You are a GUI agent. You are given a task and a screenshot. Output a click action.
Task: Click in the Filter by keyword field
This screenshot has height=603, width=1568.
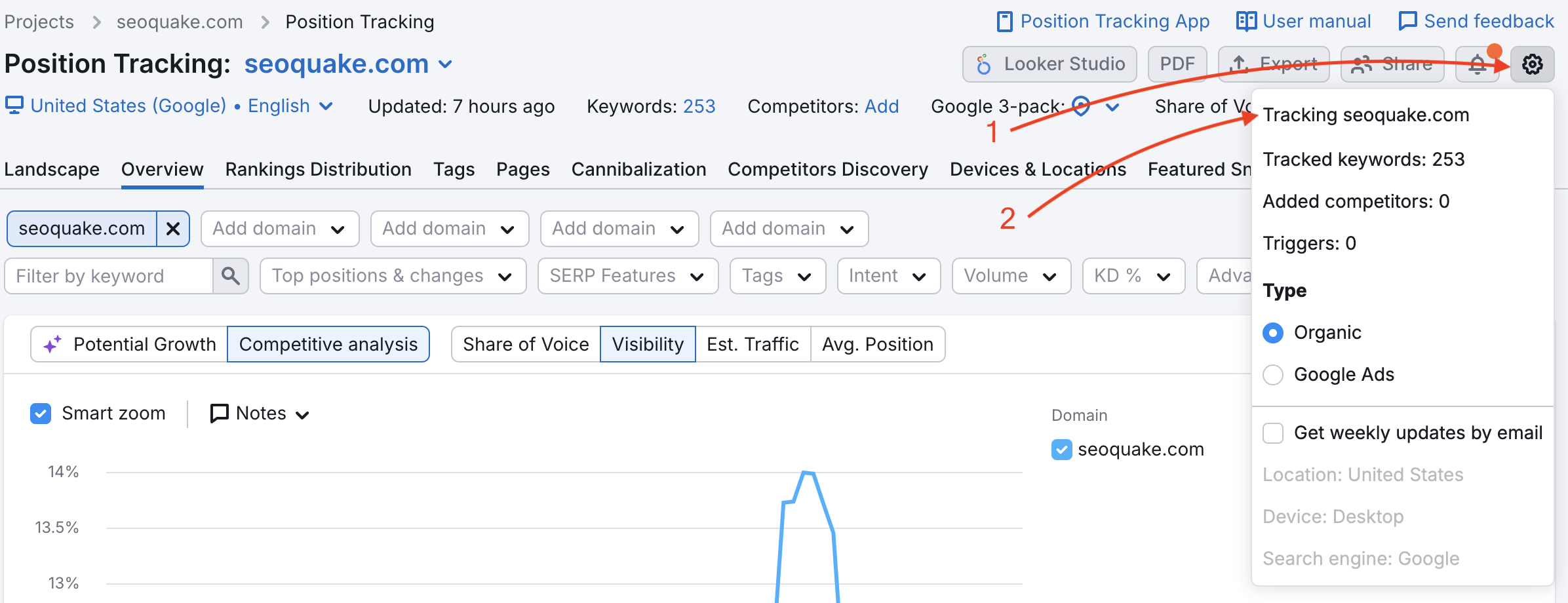(x=109, y=276)
